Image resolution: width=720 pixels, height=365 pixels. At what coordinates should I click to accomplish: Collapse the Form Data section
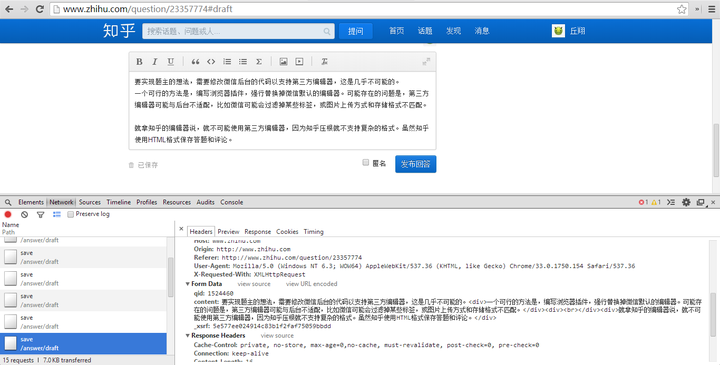[x=187, y=284]
